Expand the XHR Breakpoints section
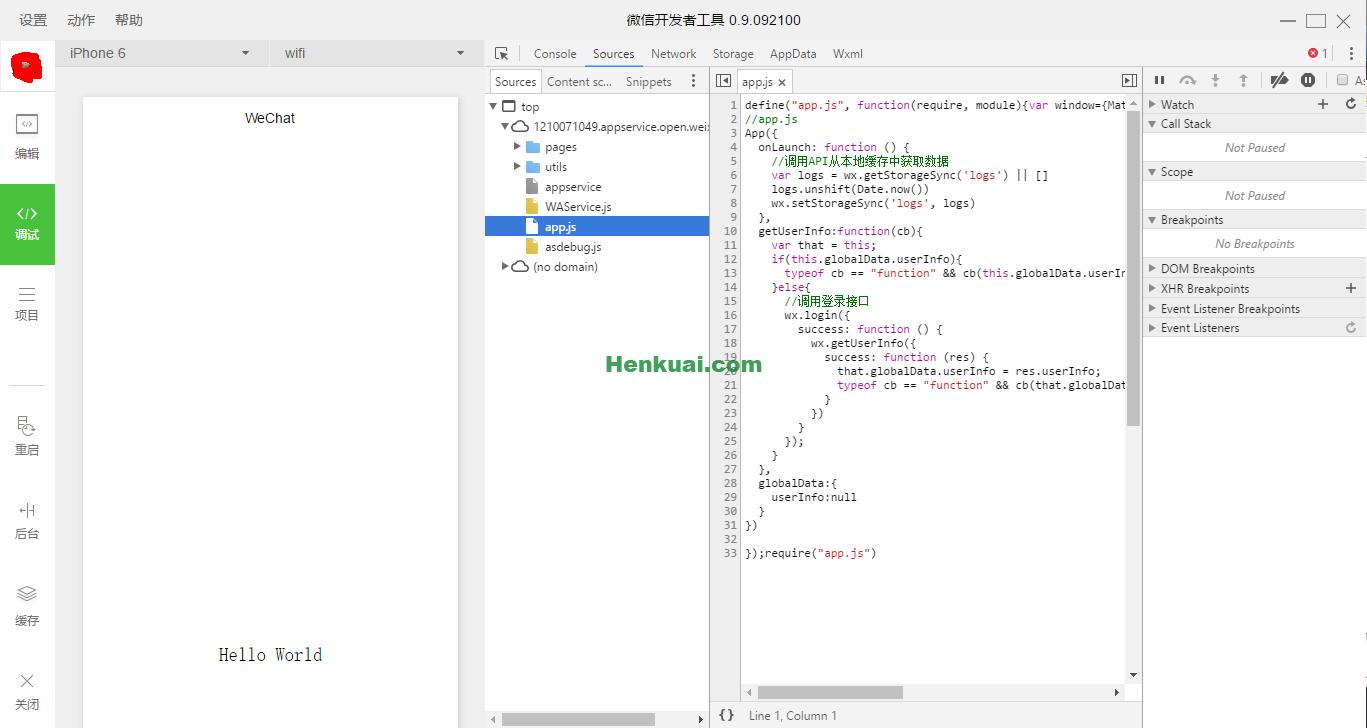This screenshot has width=1367, height=728. (x=1152, y=289)
